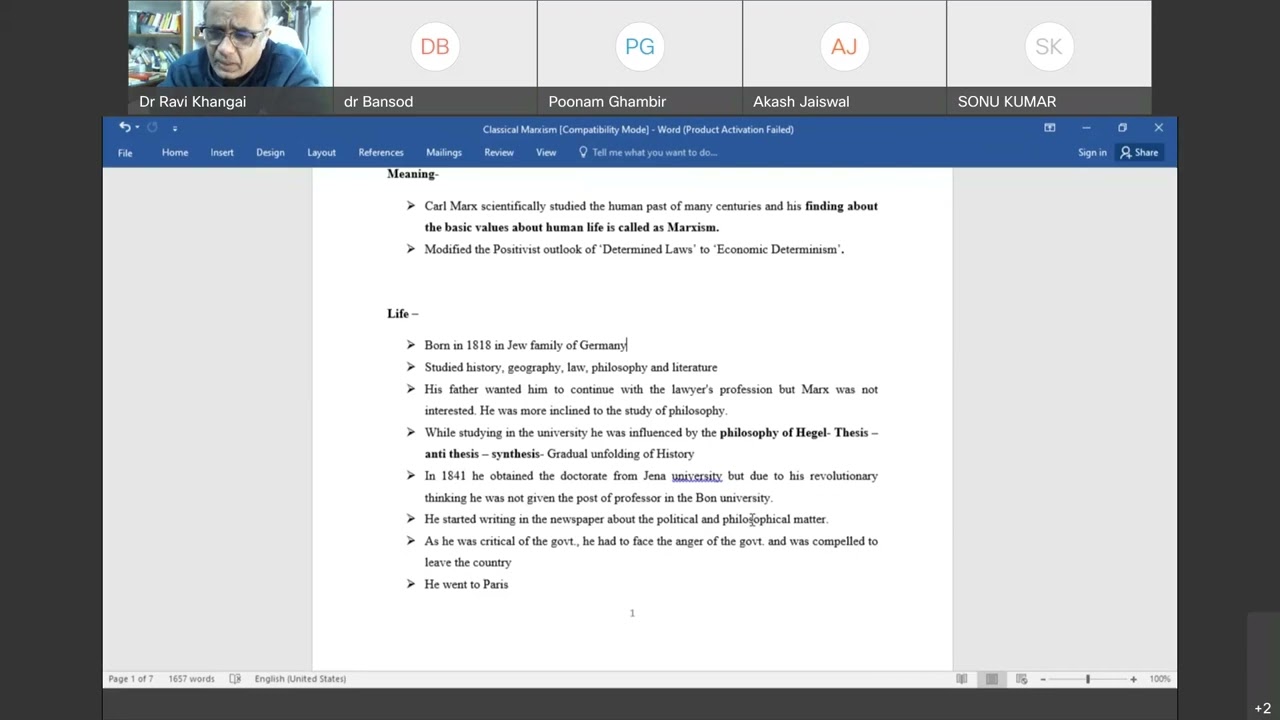Viewport: 1280px width, 720px height.
Task: Select dr Bansod participant tile
Action: point(435,57)
